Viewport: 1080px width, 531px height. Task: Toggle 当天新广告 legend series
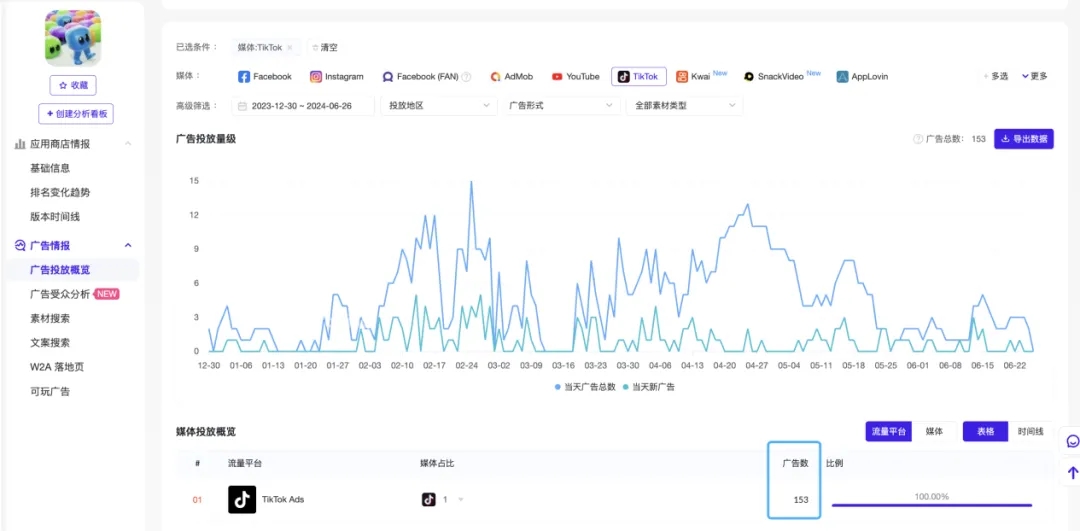click(x=648, y=386)
